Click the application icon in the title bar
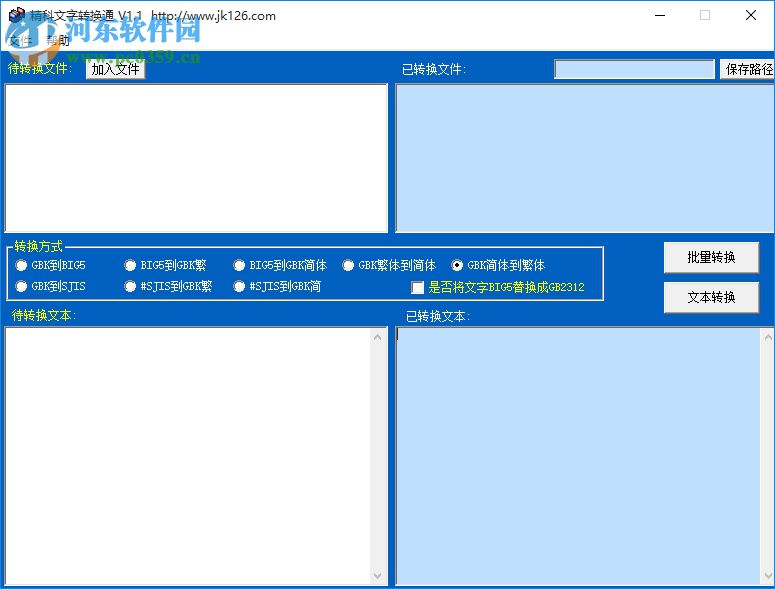Viewport: 775px width, 589px height. click(16, 15)
